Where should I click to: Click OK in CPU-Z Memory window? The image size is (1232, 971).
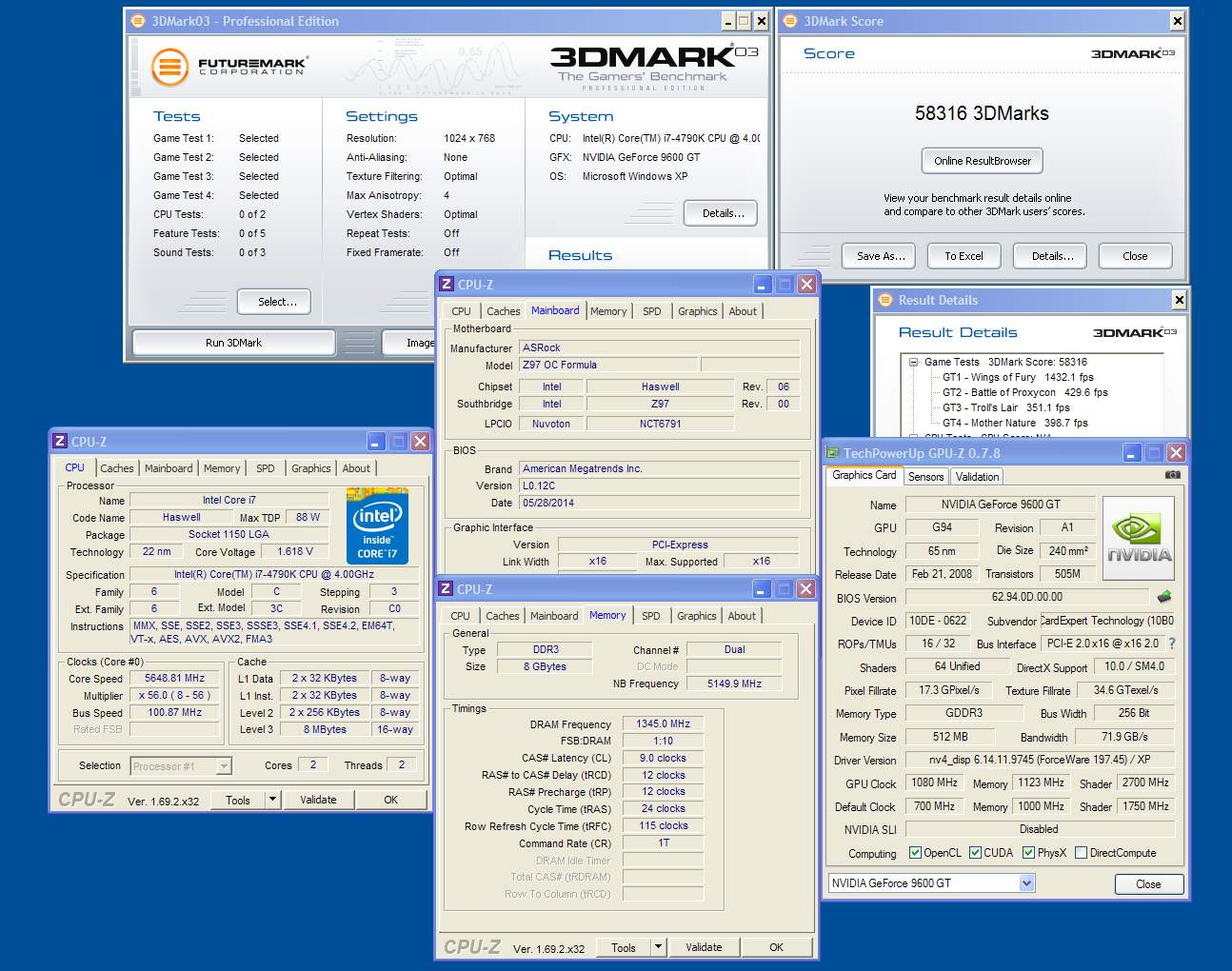pyautogui.click(x=776, y=947)
